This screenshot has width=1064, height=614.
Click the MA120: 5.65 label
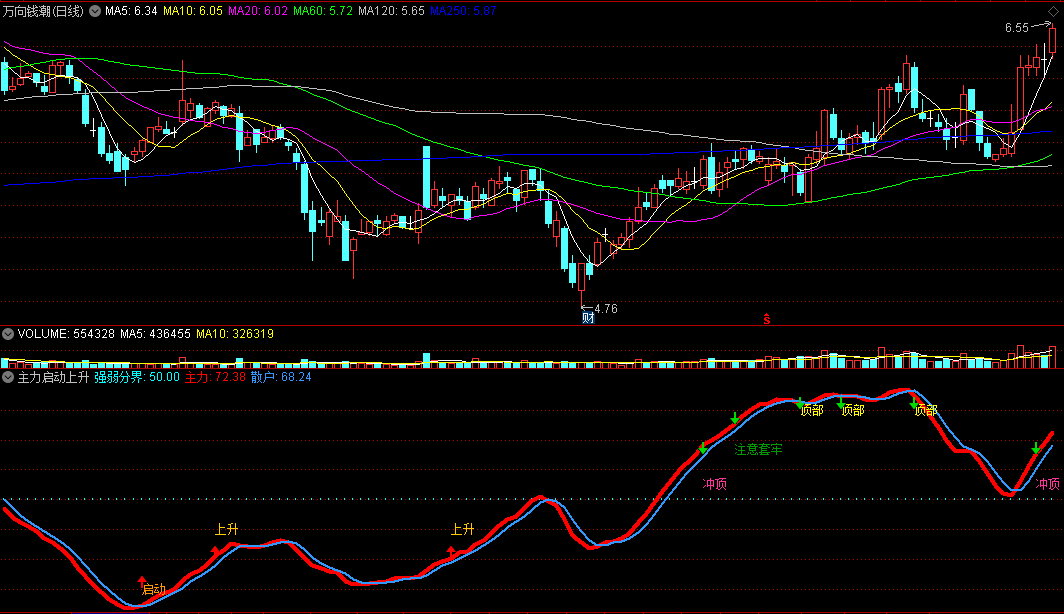[x=392, y=11]
